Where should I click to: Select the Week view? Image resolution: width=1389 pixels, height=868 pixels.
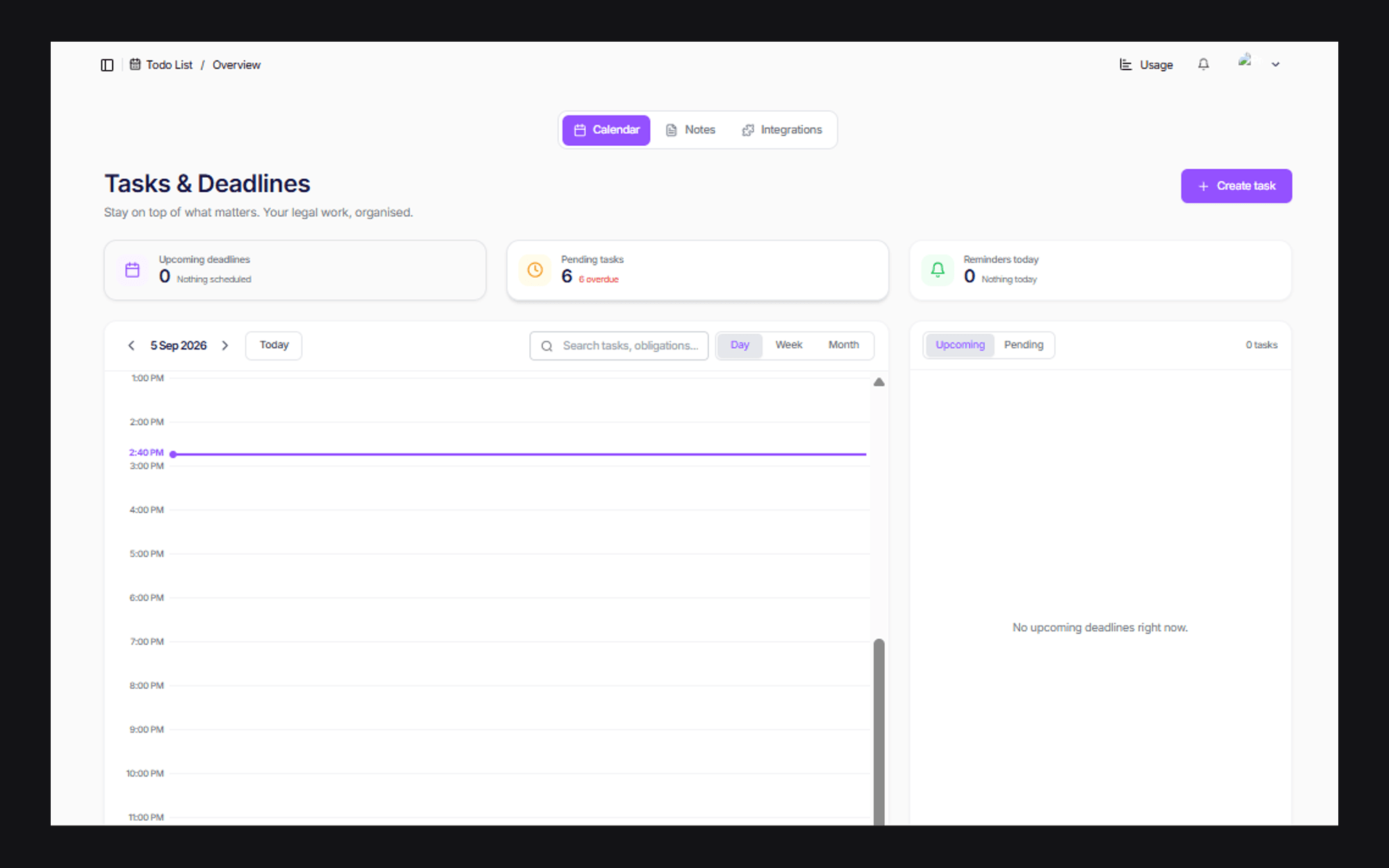789,345
